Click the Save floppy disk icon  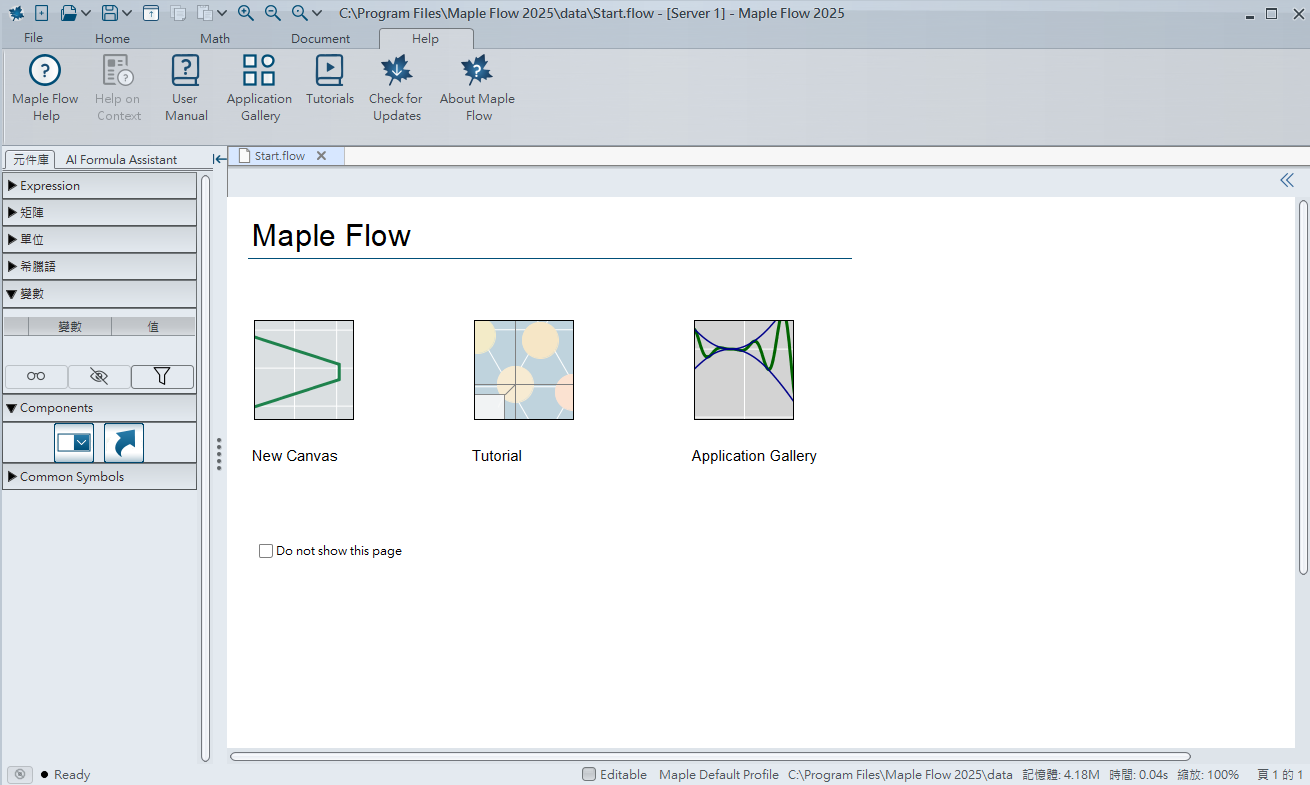pos(110,13)
